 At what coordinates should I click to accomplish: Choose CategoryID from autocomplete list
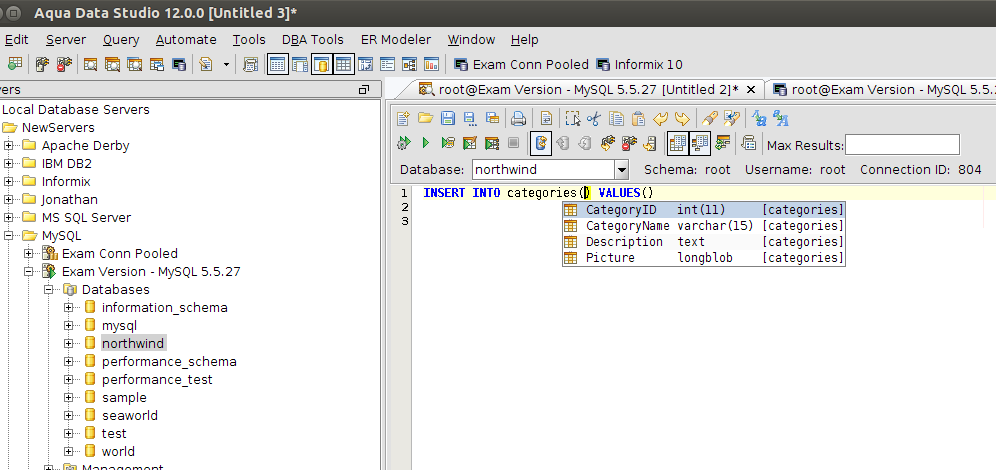(x=704, y=210)
